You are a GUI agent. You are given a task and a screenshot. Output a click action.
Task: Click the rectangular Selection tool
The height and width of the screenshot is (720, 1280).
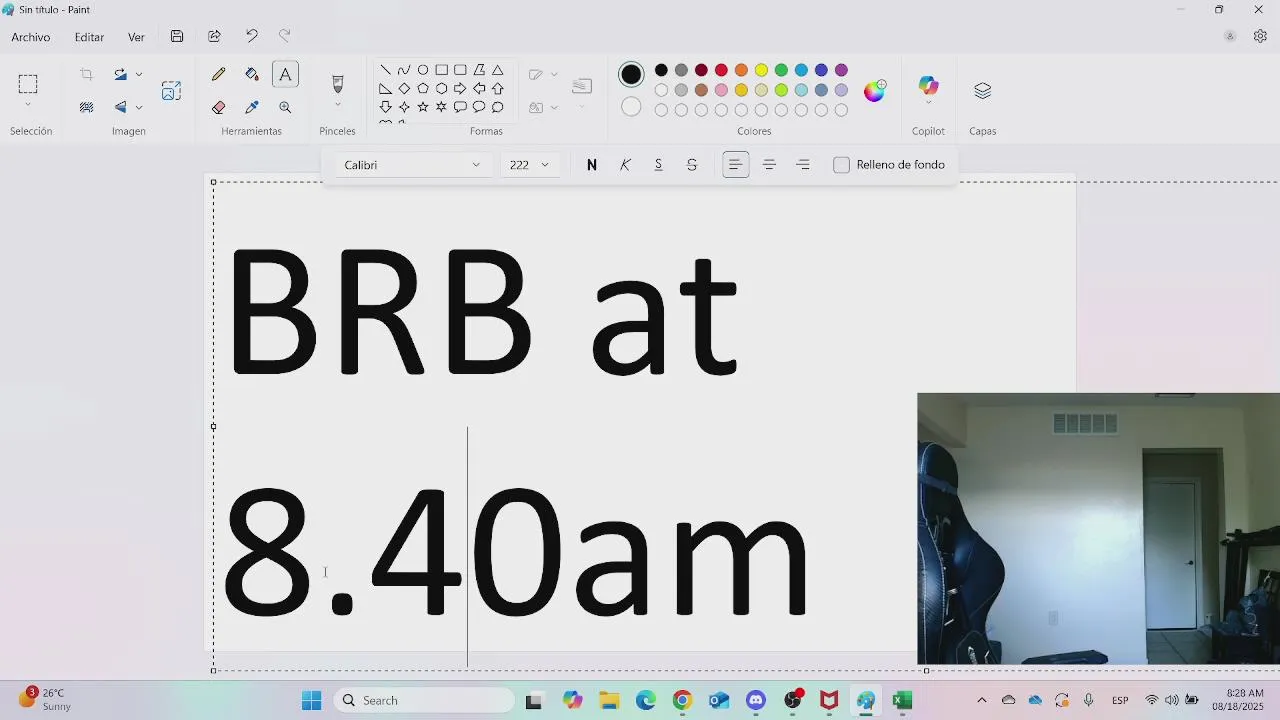[28, 84]
